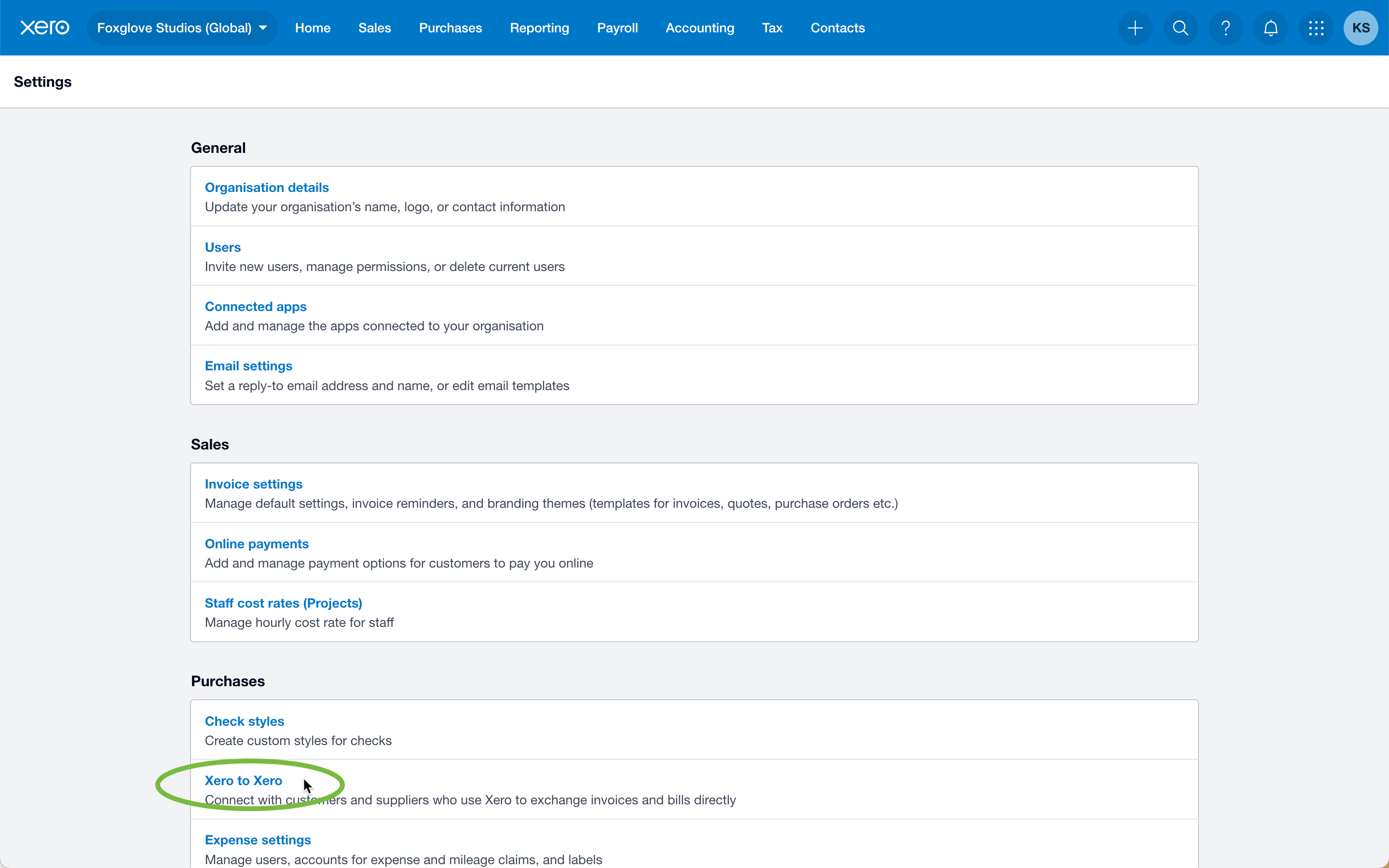1389x868 pixels.
Task: Open the help menu
Action: (x=1225, y=27)
